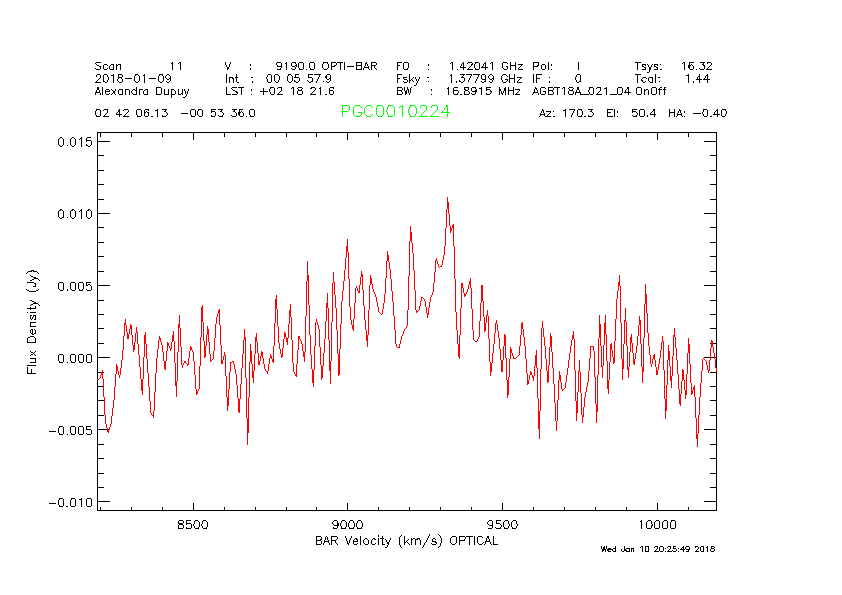Select the 8500 x-axis tick label

192,524
